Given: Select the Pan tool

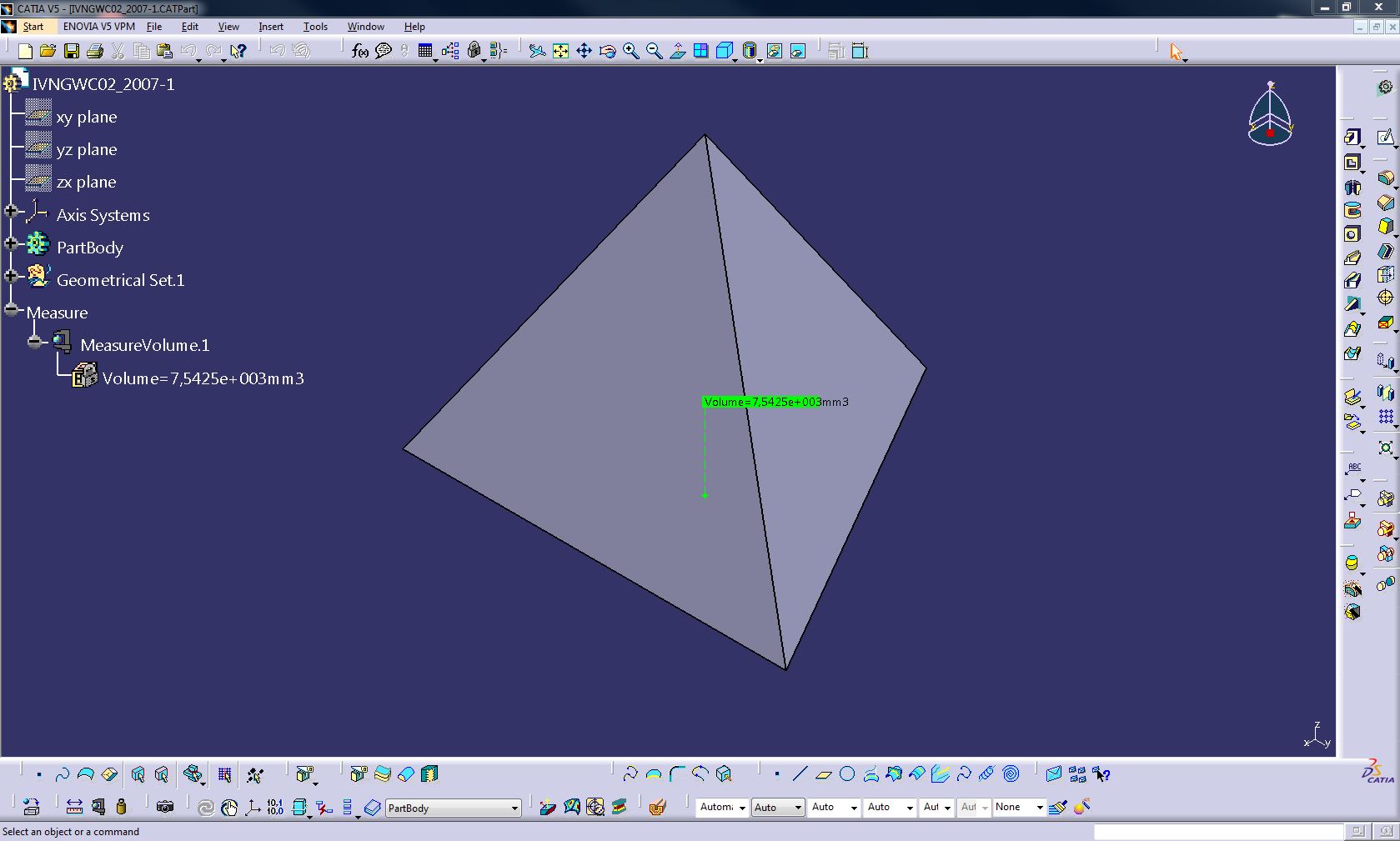Looking at the screenshot, I should pos(585,52).
